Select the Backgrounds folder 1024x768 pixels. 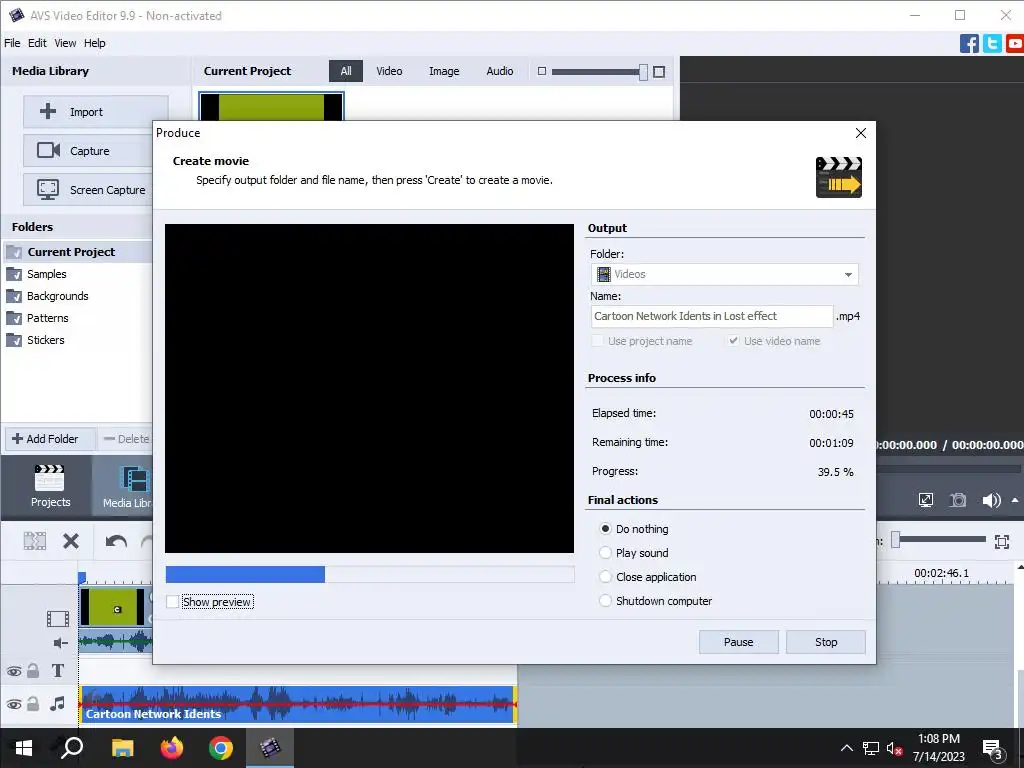coord(57,296)
